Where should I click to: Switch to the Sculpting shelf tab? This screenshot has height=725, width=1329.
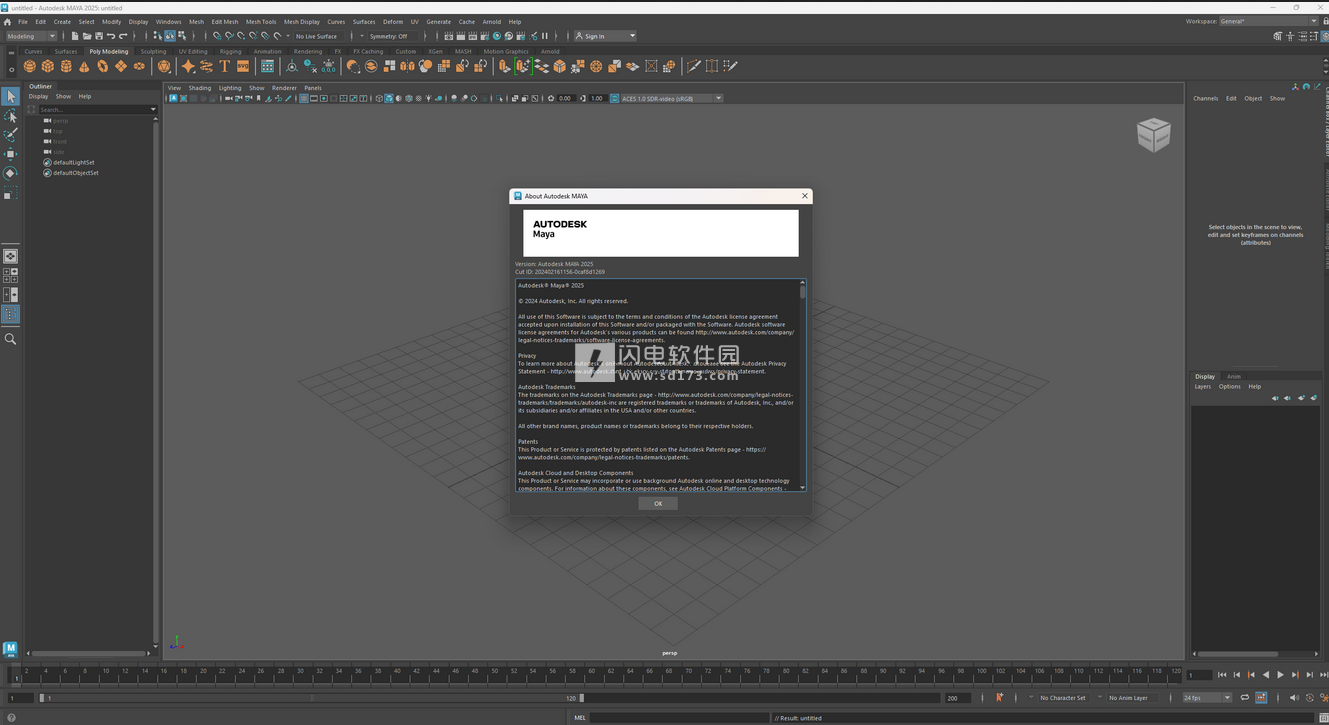[x=154, y=51]
